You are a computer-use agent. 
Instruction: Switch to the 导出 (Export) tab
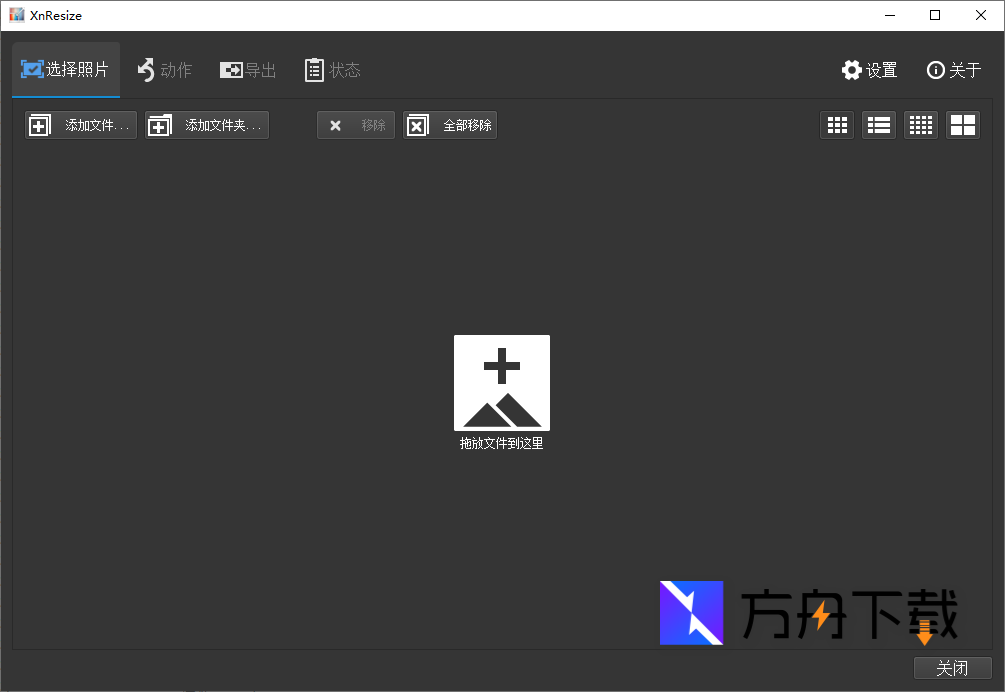[247, 70]
